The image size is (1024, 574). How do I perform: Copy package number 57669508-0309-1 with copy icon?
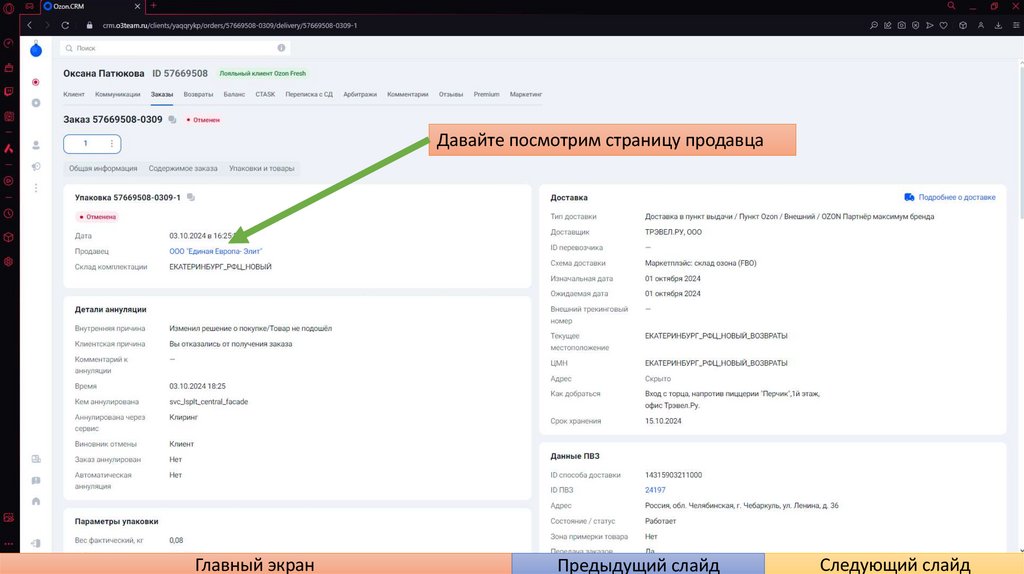coord(191,197)
